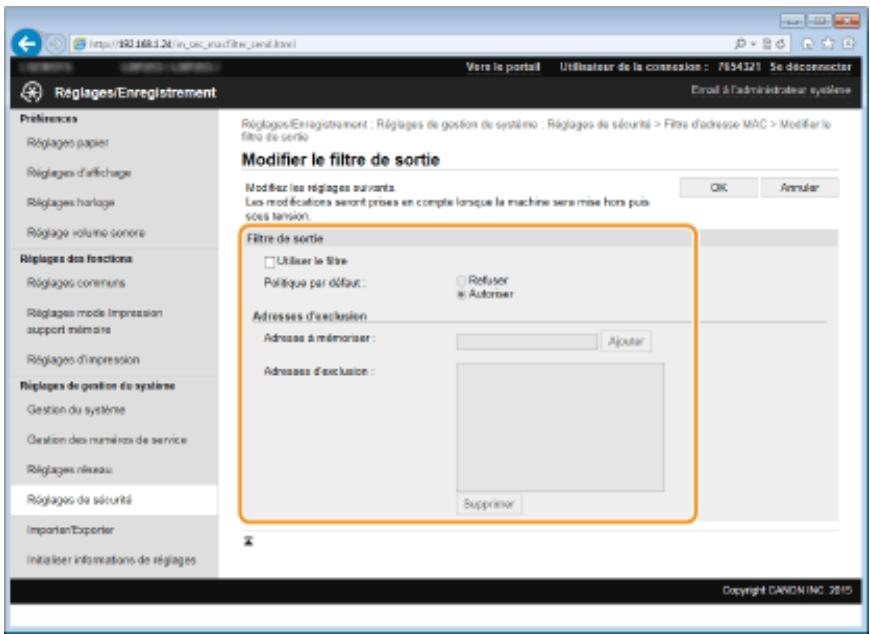Click the search magnifier icon in address bar

pos(740,44)
